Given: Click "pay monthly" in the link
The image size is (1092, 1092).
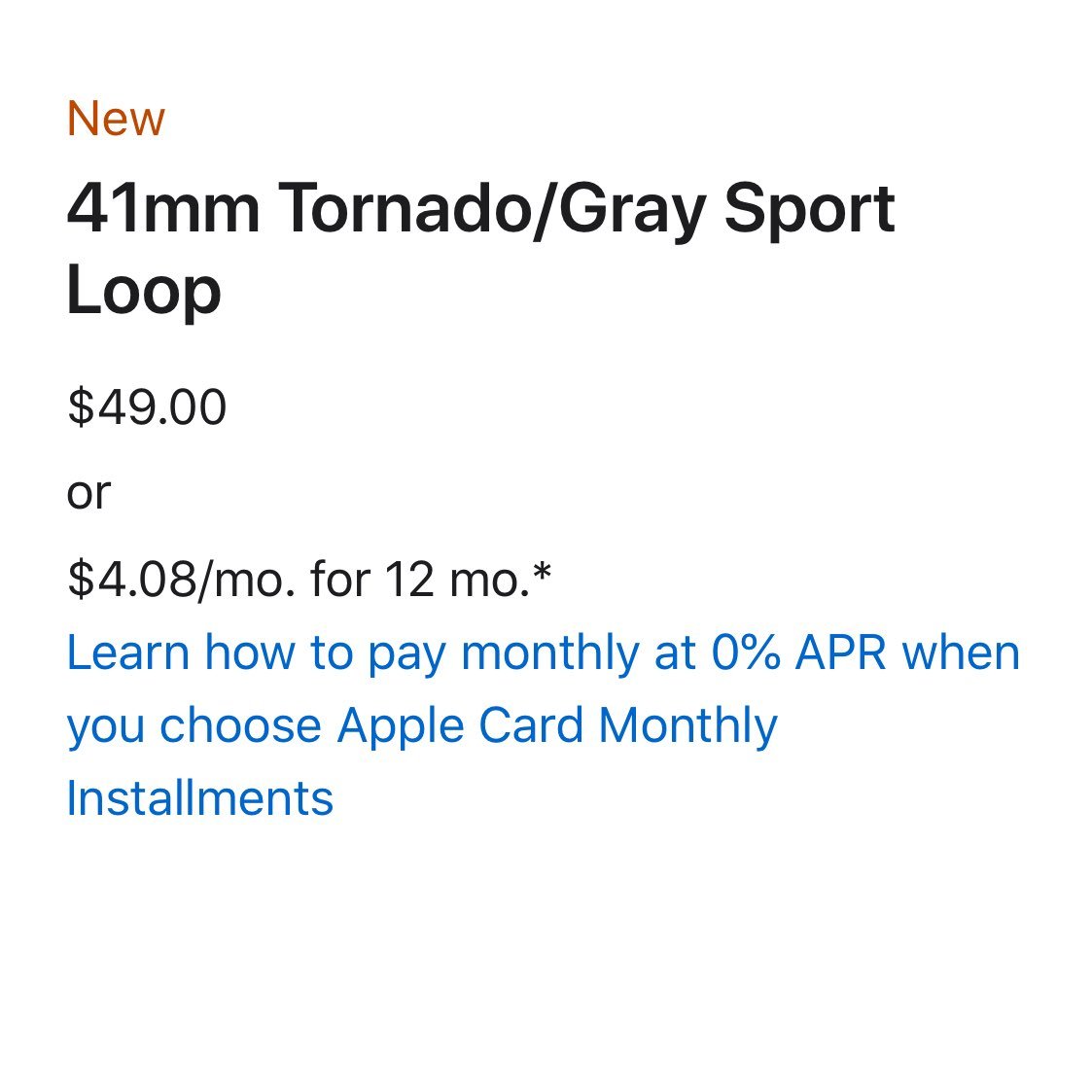Looking at the screenshot, I should (503, 654).
